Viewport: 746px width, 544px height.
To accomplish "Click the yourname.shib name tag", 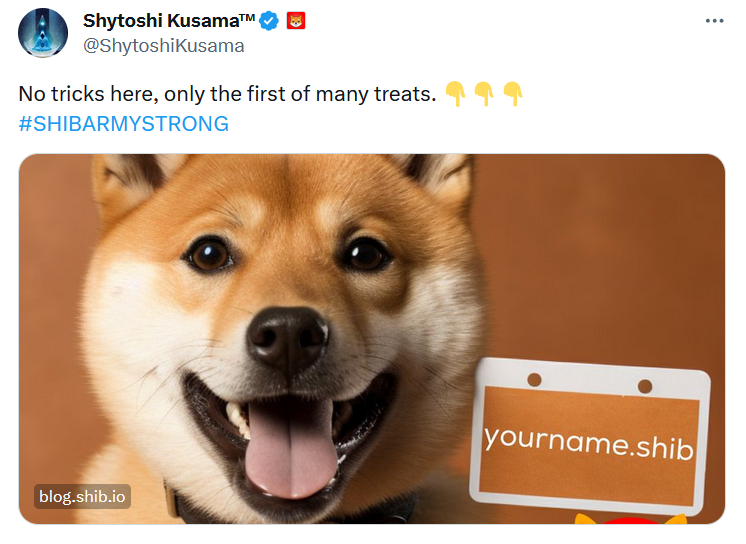I will pyautogui.click(x=589, y=436).
